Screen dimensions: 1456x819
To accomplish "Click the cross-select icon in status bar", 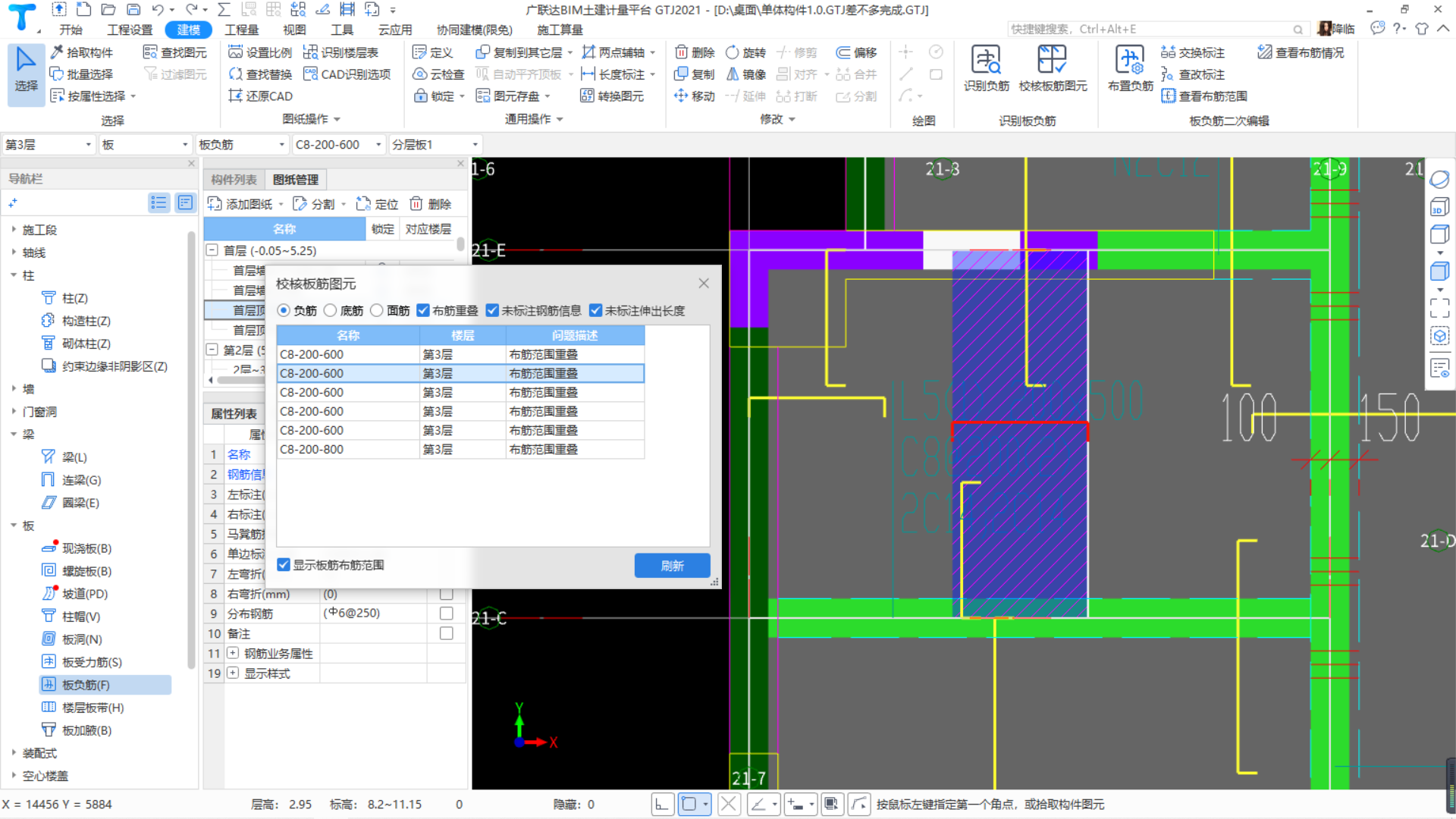I will tap(728, 804).
